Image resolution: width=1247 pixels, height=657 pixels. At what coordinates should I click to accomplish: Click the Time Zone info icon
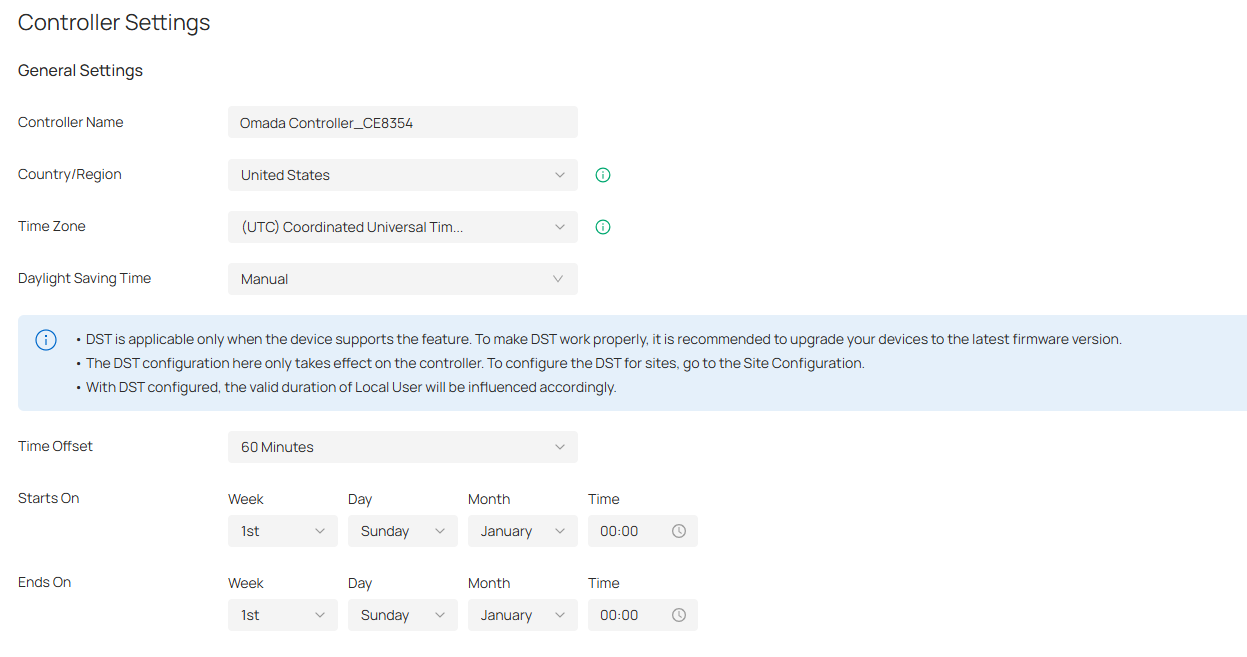[x=603, y=227]
